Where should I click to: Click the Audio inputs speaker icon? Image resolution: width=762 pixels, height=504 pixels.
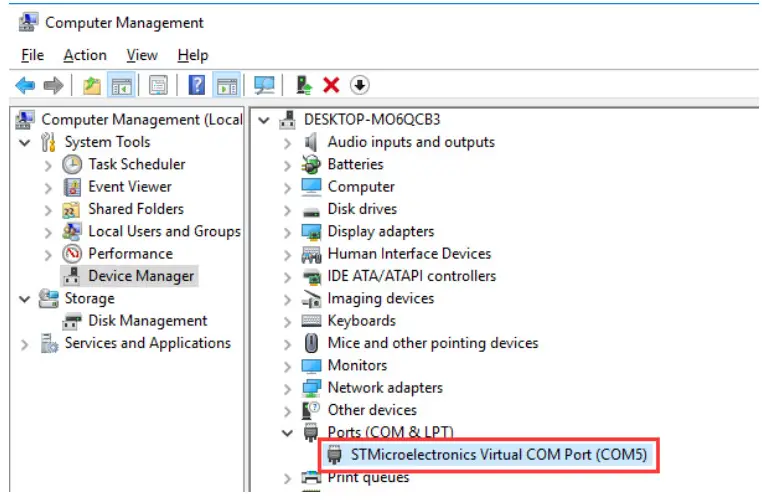pyautogui.click(x=311, y=142)
